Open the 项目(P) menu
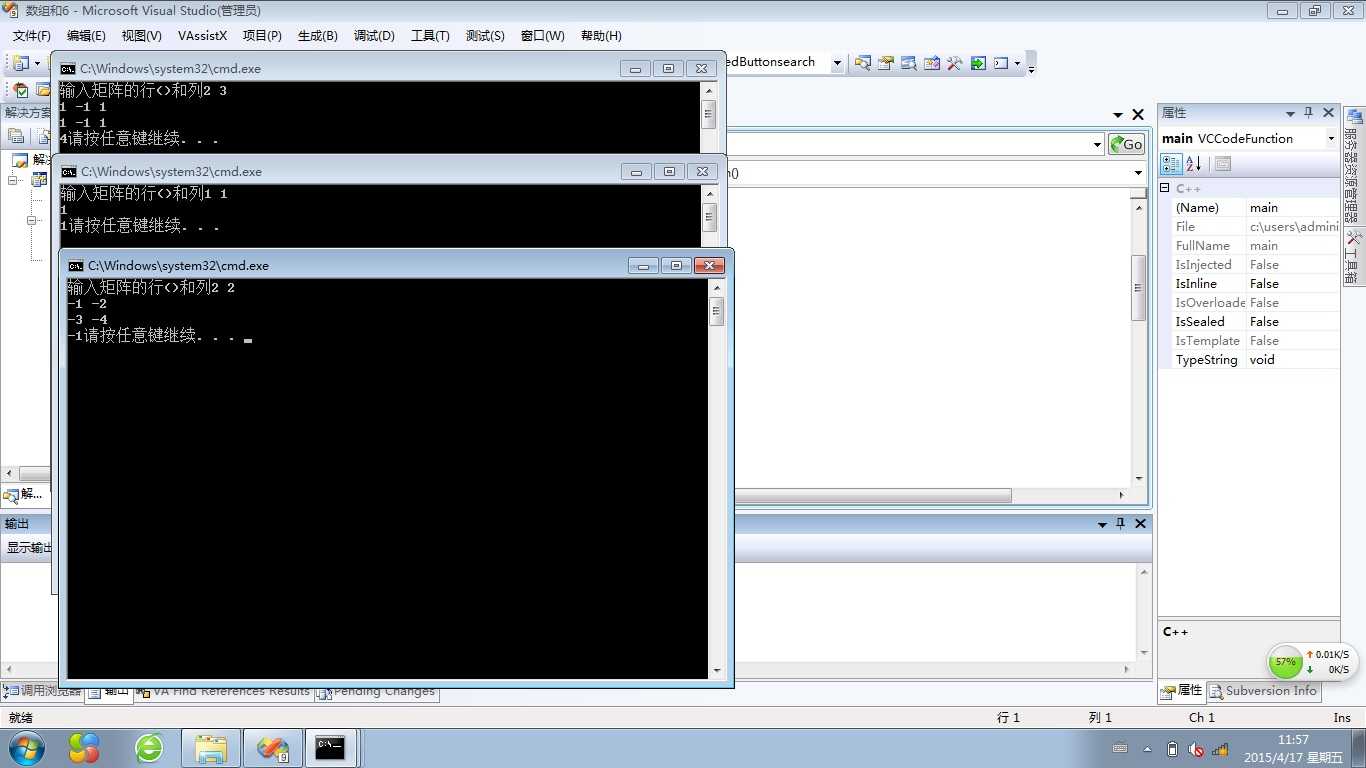1366x768 pixels. pos(262,35)
